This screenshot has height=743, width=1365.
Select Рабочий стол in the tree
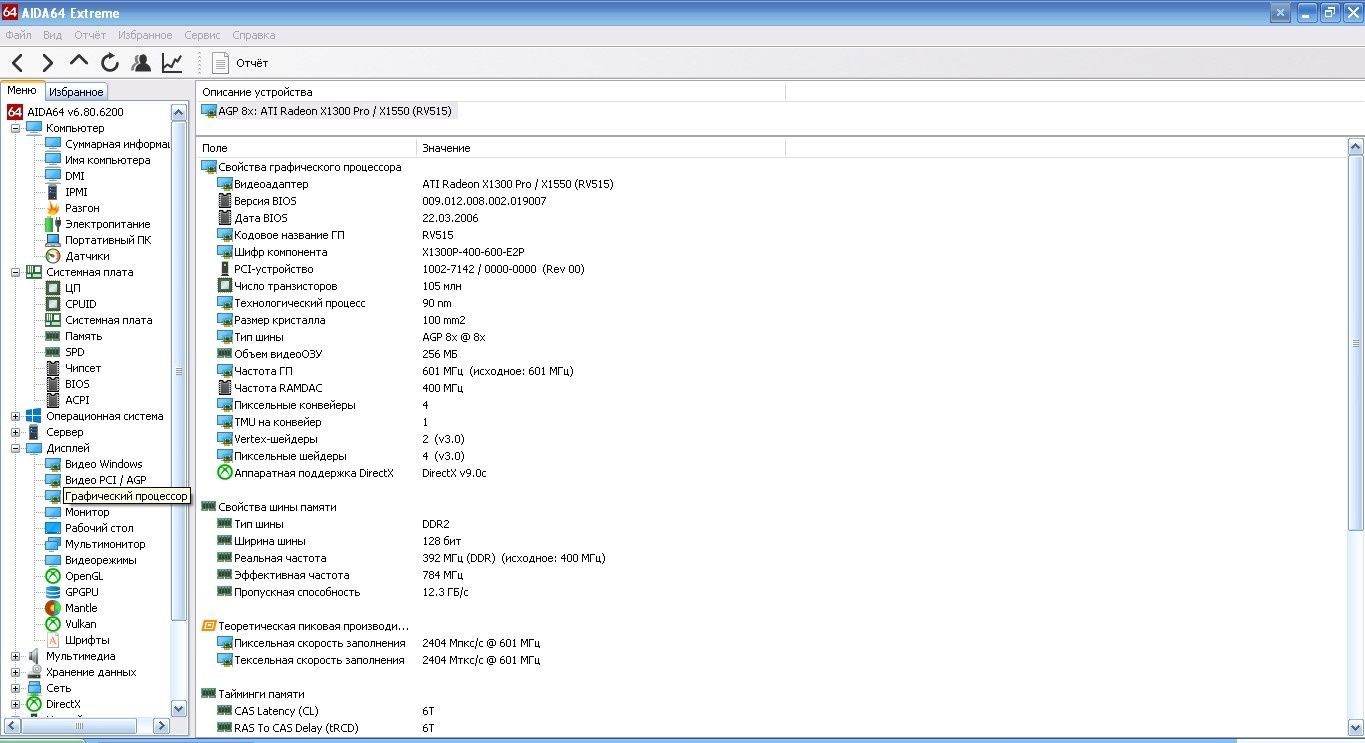(x=99, y=528)
